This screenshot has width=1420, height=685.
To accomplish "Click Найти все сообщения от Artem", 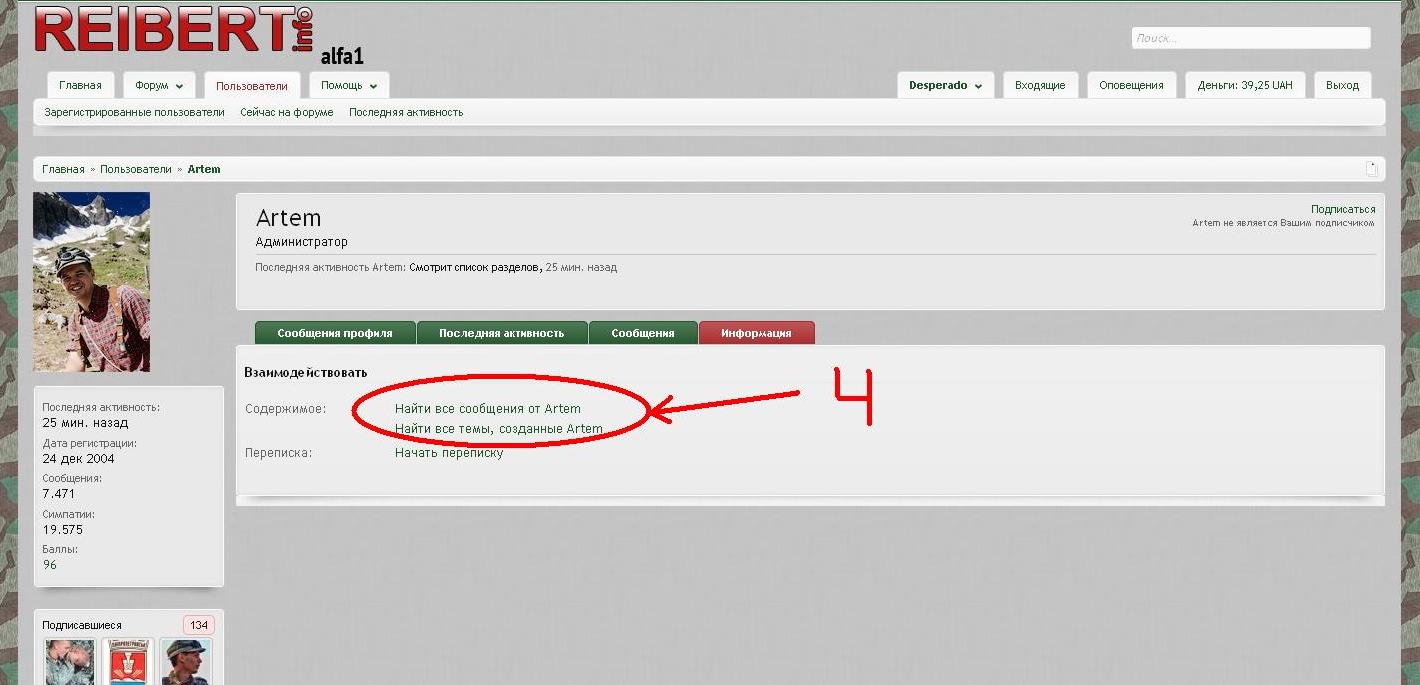I will 487,409.
